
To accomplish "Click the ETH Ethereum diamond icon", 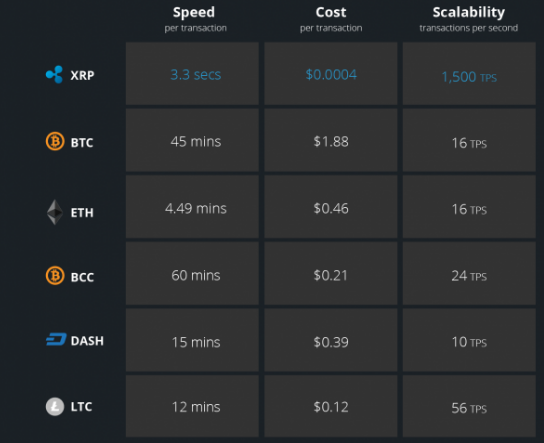I will (x=55, y=212).
